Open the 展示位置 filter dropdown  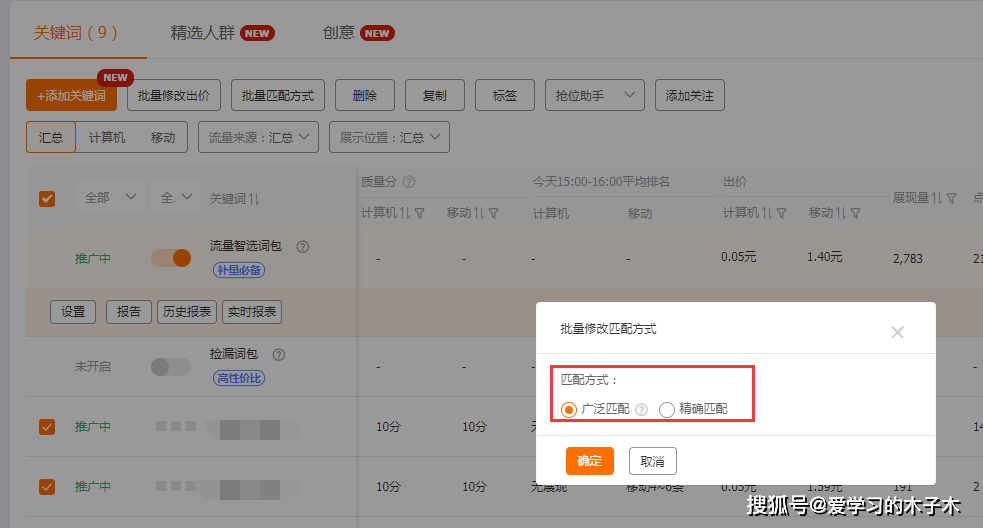click(x=389, y=137)
